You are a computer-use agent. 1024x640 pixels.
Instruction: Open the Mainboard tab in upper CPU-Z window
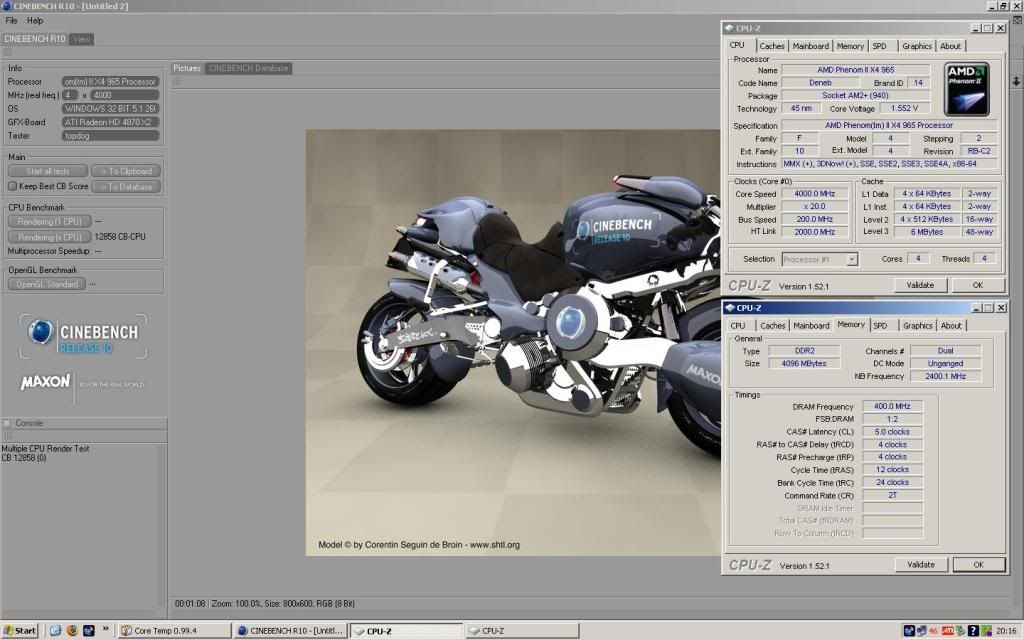[810, 46]
